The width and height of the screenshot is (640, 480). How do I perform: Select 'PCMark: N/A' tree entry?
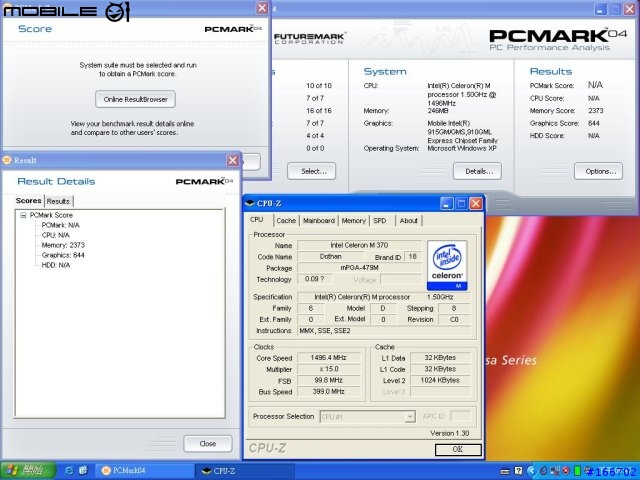(x=60, y=225)
